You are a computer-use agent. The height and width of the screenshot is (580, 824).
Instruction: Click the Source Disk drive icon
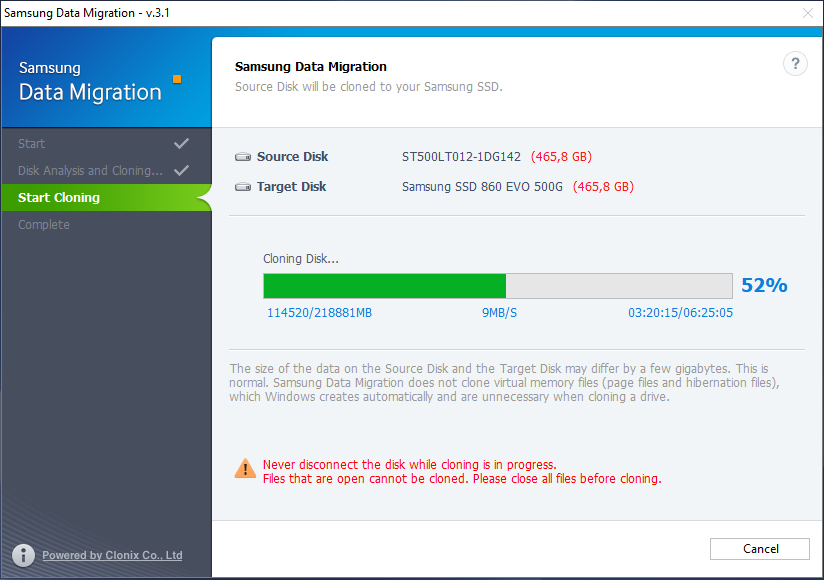coord(243,157)
